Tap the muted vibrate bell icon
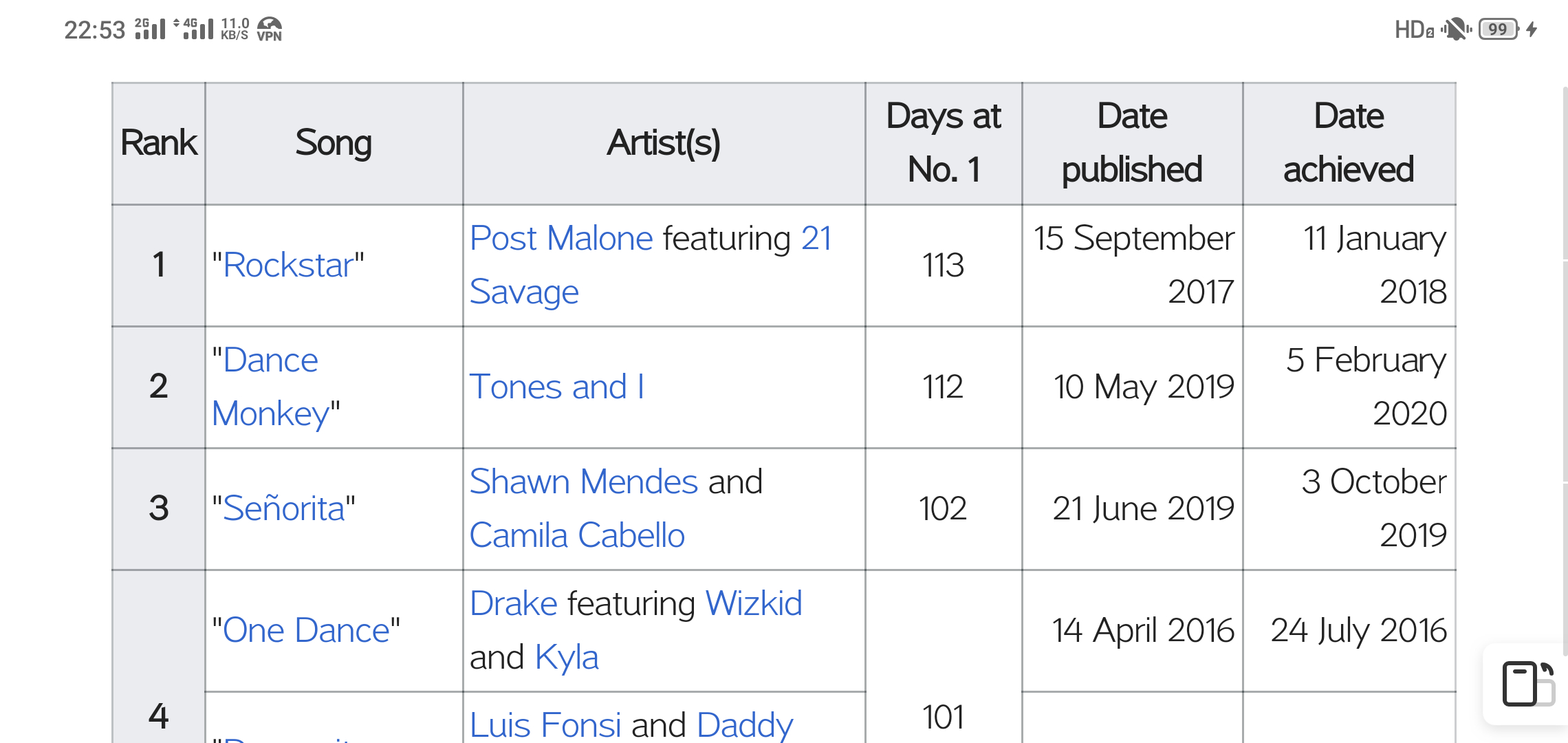This screenshot has width=1568, height=743. coord(1455,30)
